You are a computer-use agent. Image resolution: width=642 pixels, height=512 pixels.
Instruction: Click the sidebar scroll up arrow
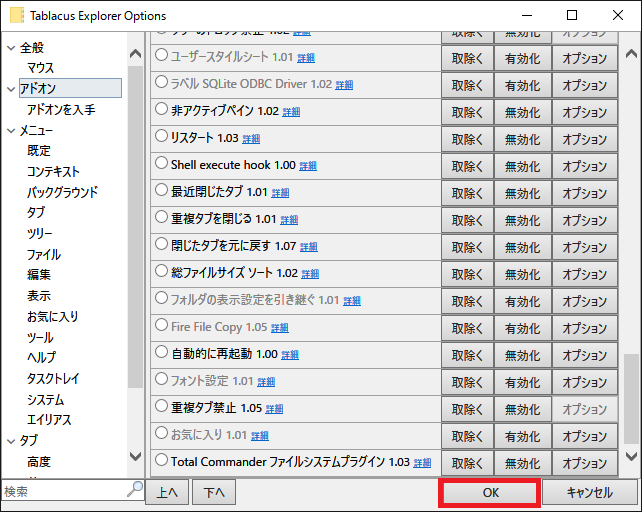pyautogui.click(x=136, y=54)
